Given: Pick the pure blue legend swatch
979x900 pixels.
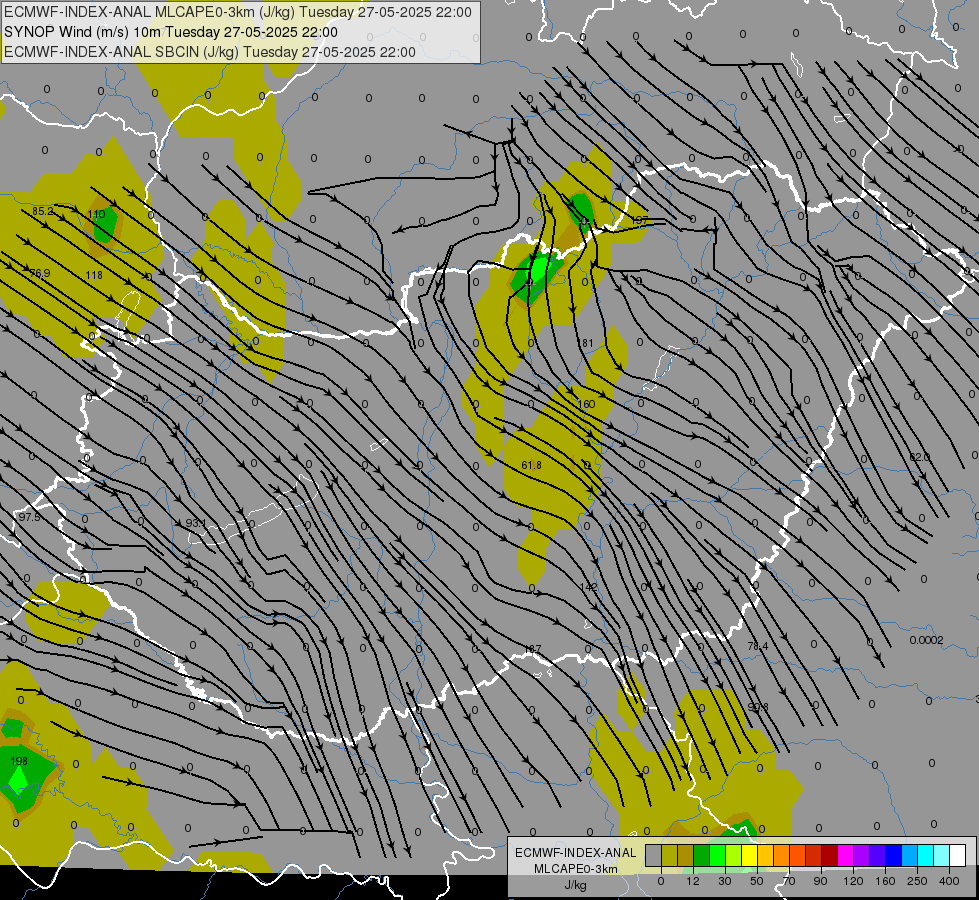Looking at the screenshot, I should click(894, 855).
